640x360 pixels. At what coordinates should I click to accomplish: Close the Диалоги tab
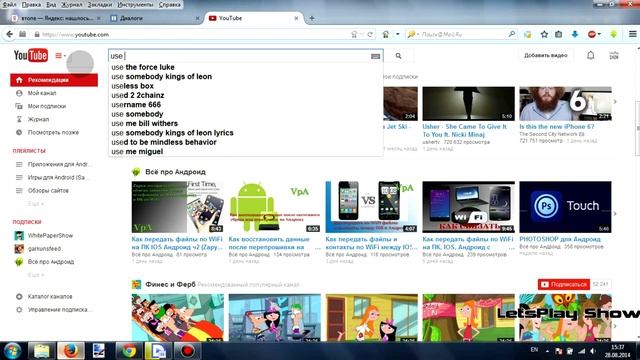pos(198,18)
